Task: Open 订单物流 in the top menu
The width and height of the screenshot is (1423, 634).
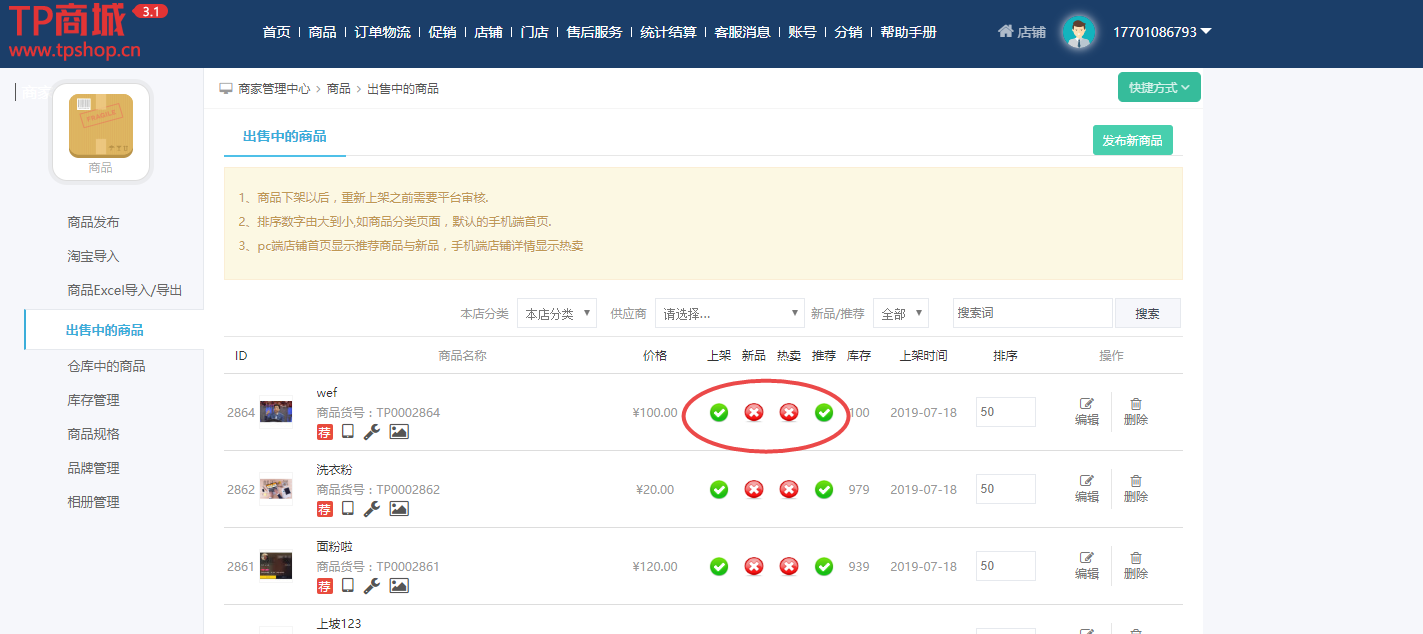Action: (x=382, y=32)
